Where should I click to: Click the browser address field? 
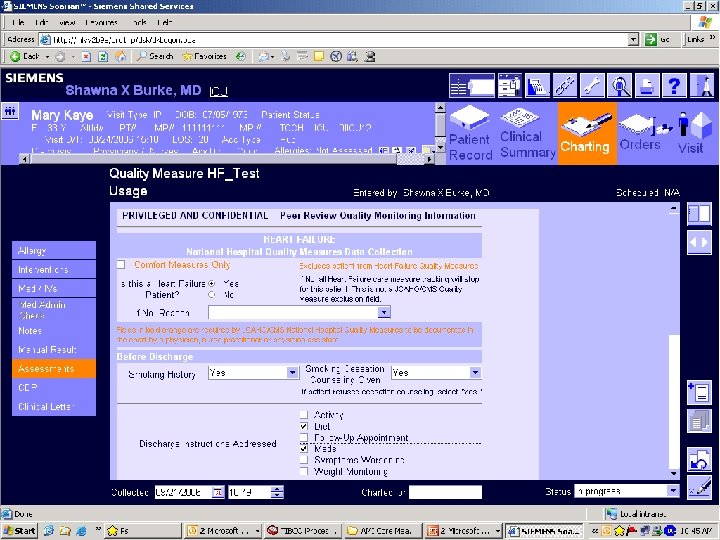point(333,39)
